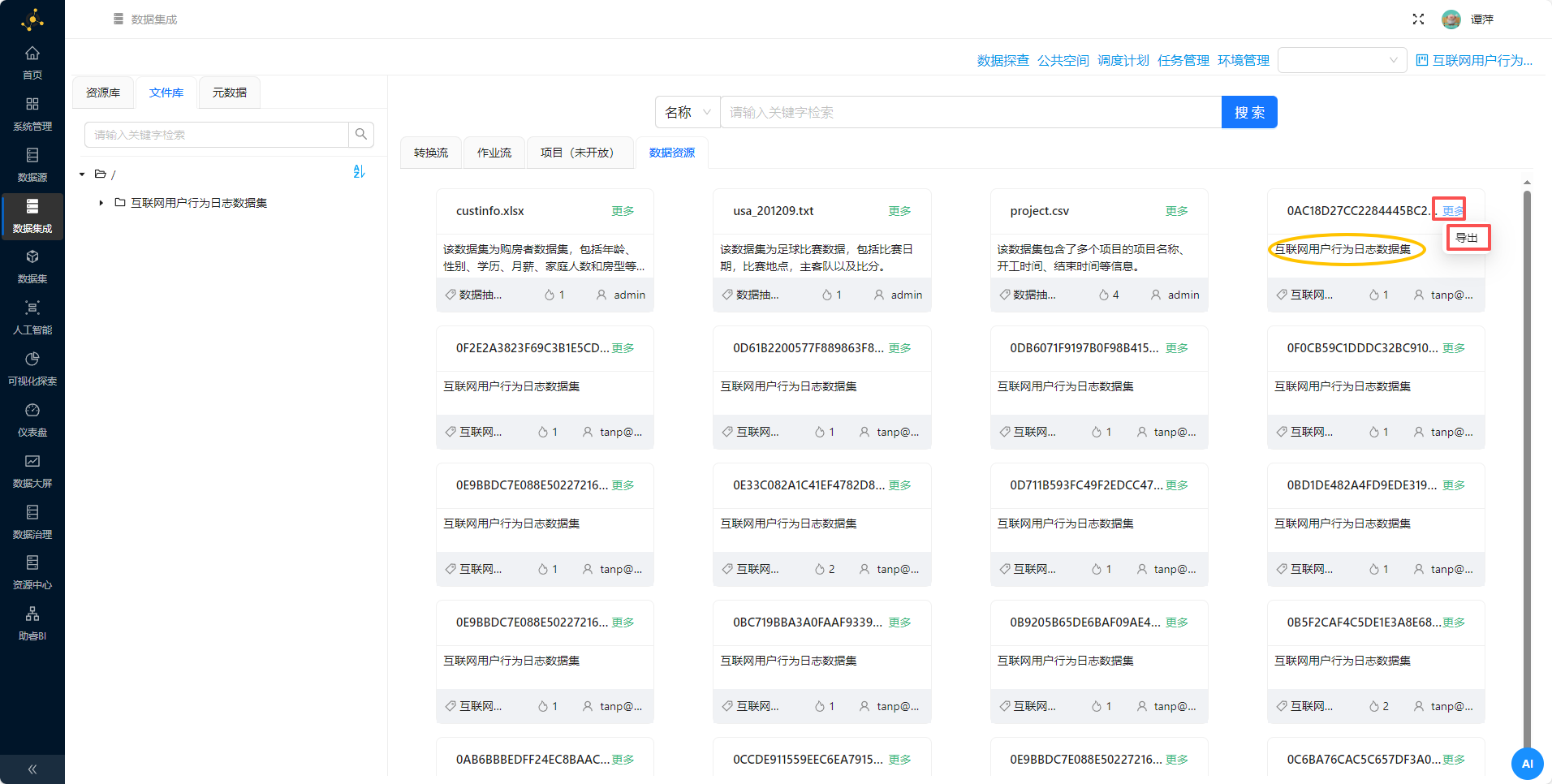Open the 0B5F2CAF4C5DE1E3A8E68 card title
This screenshot has width=1552, height=784.
click(1364, 622)
